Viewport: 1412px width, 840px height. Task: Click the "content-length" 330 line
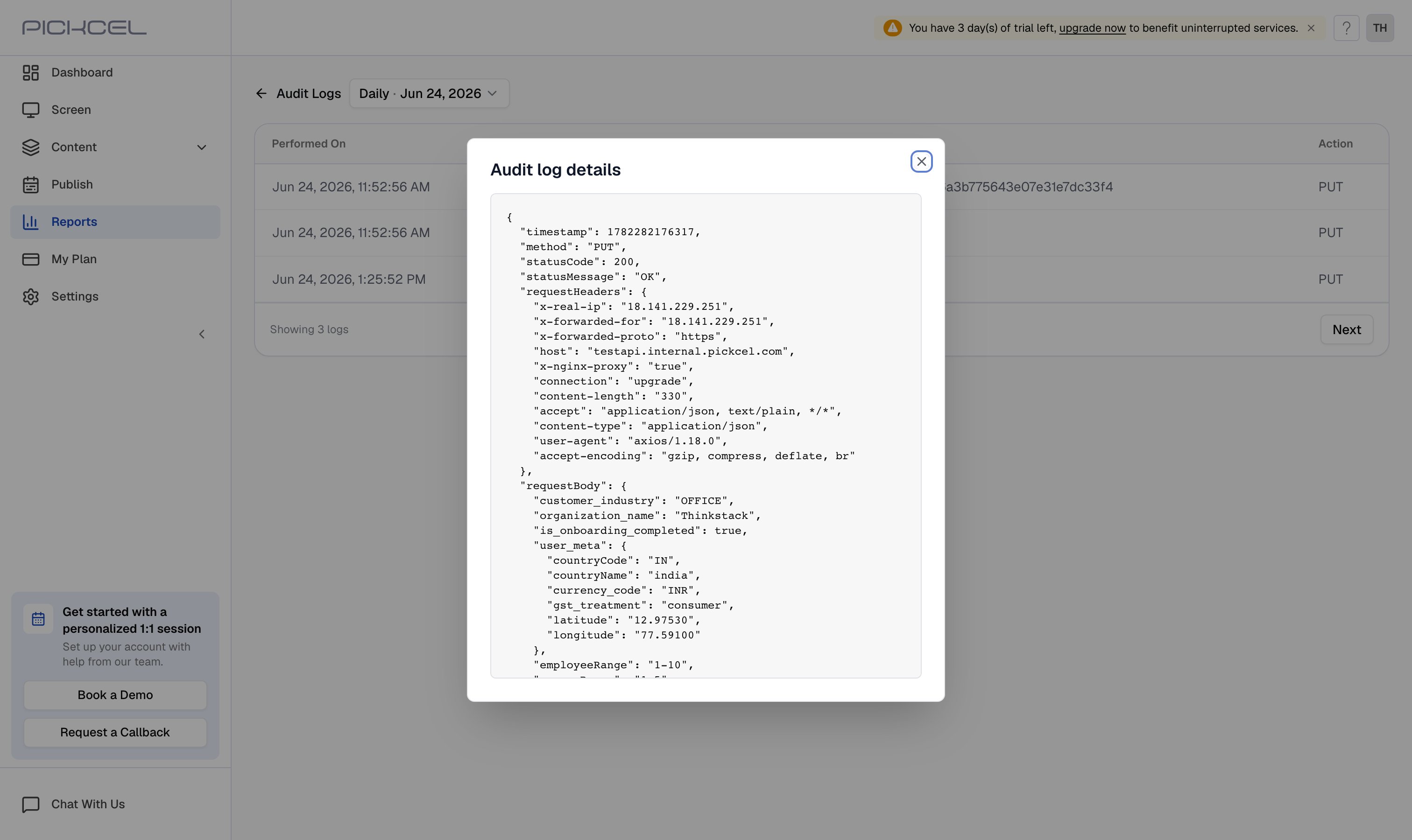[x=613, y=396]
